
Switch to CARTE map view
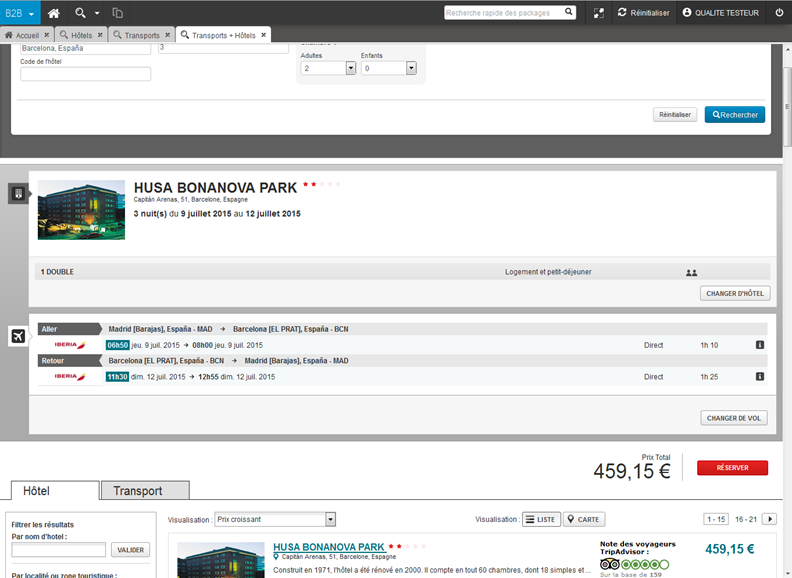pyautogui.click(x=584, y=519)
